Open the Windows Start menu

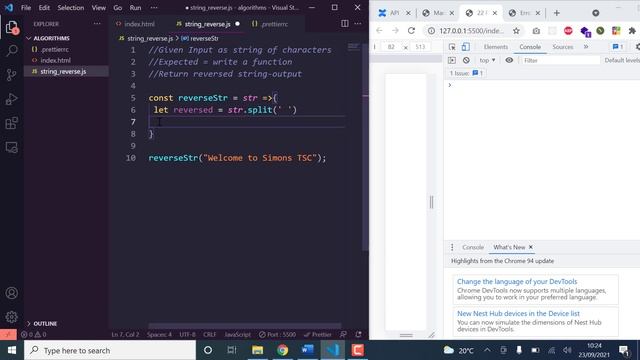pos(12,350)
